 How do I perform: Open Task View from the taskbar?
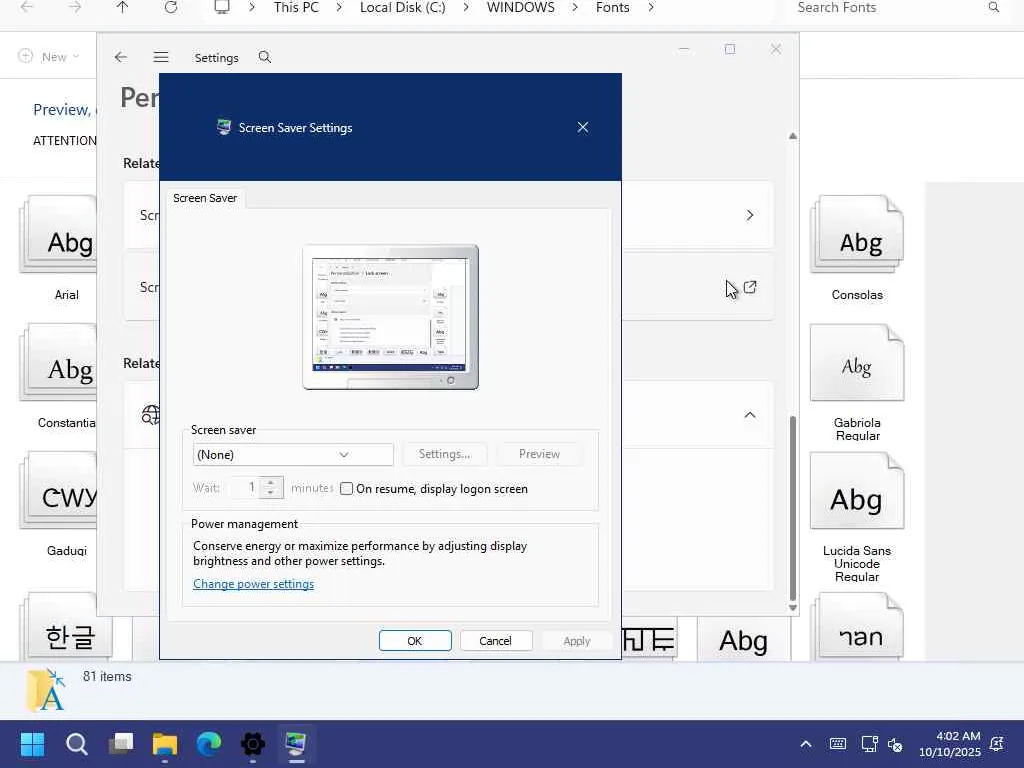121,744
